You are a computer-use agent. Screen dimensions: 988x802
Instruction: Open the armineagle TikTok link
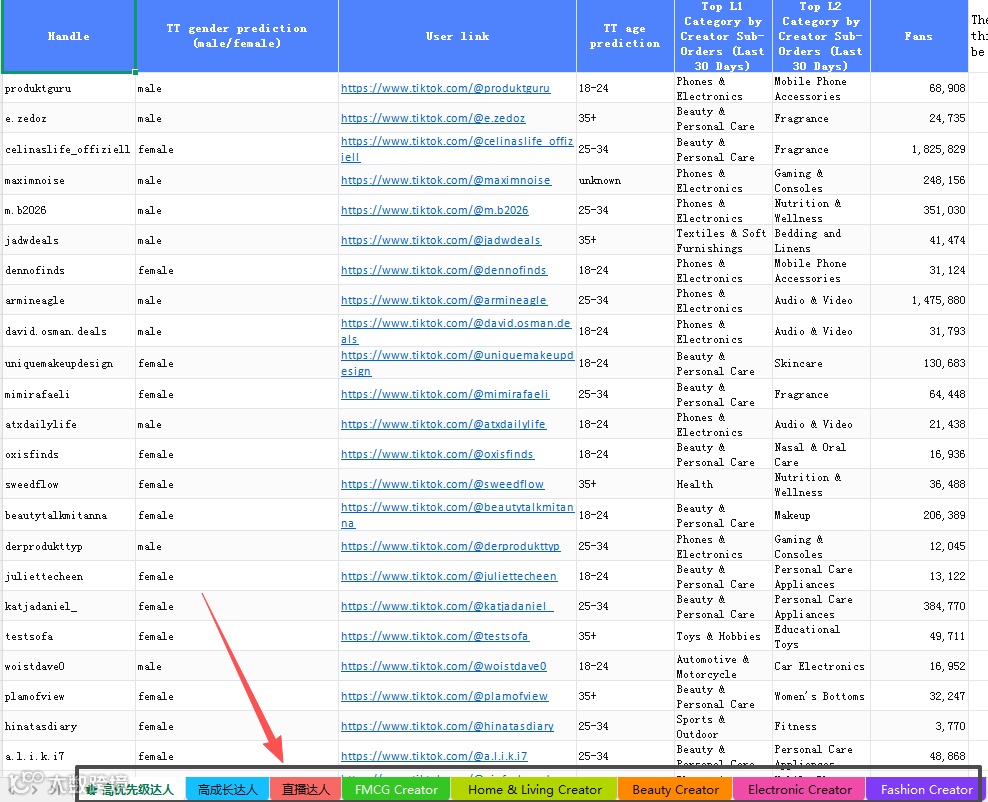coord(444,300)
